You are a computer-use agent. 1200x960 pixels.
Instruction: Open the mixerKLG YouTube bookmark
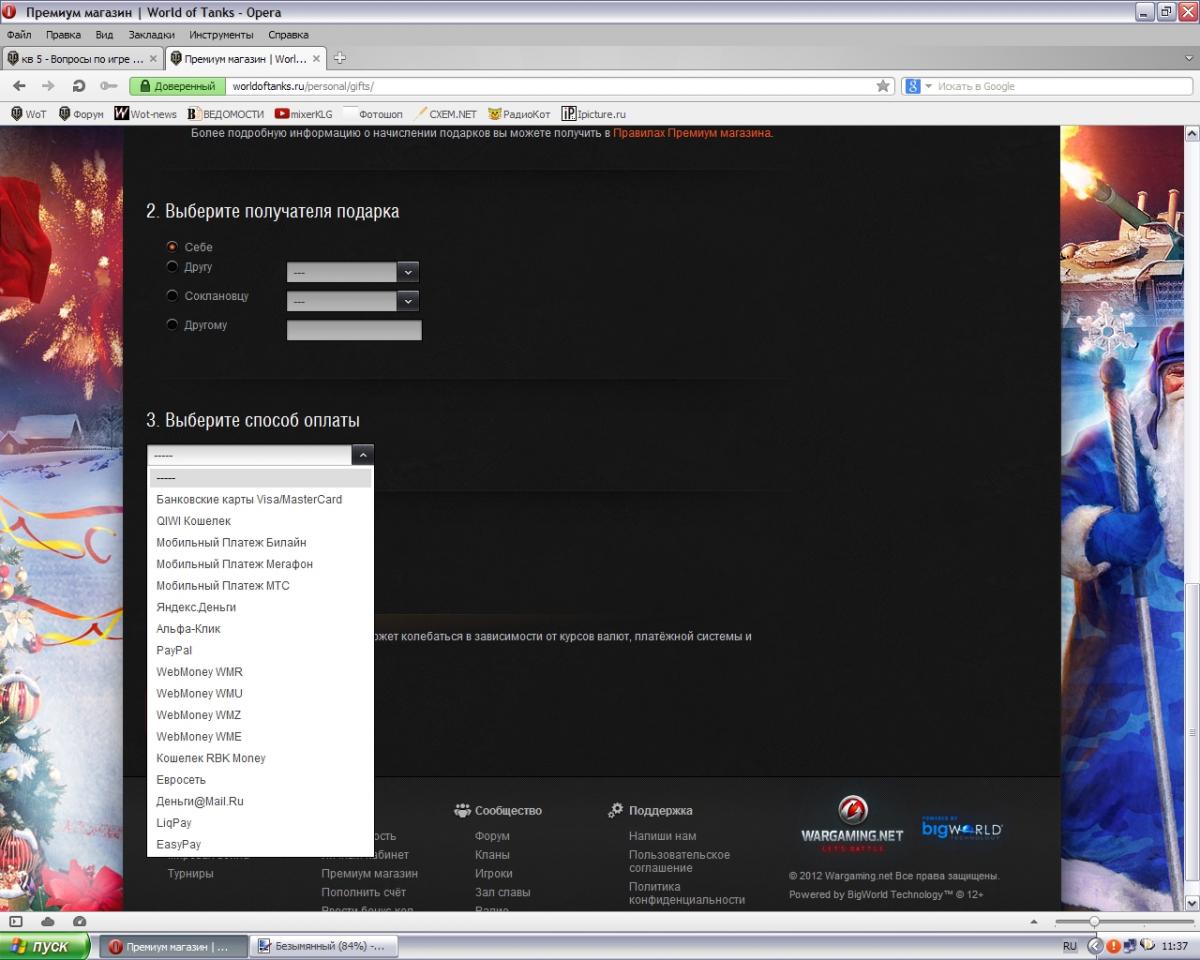click(x=304, y=114)
